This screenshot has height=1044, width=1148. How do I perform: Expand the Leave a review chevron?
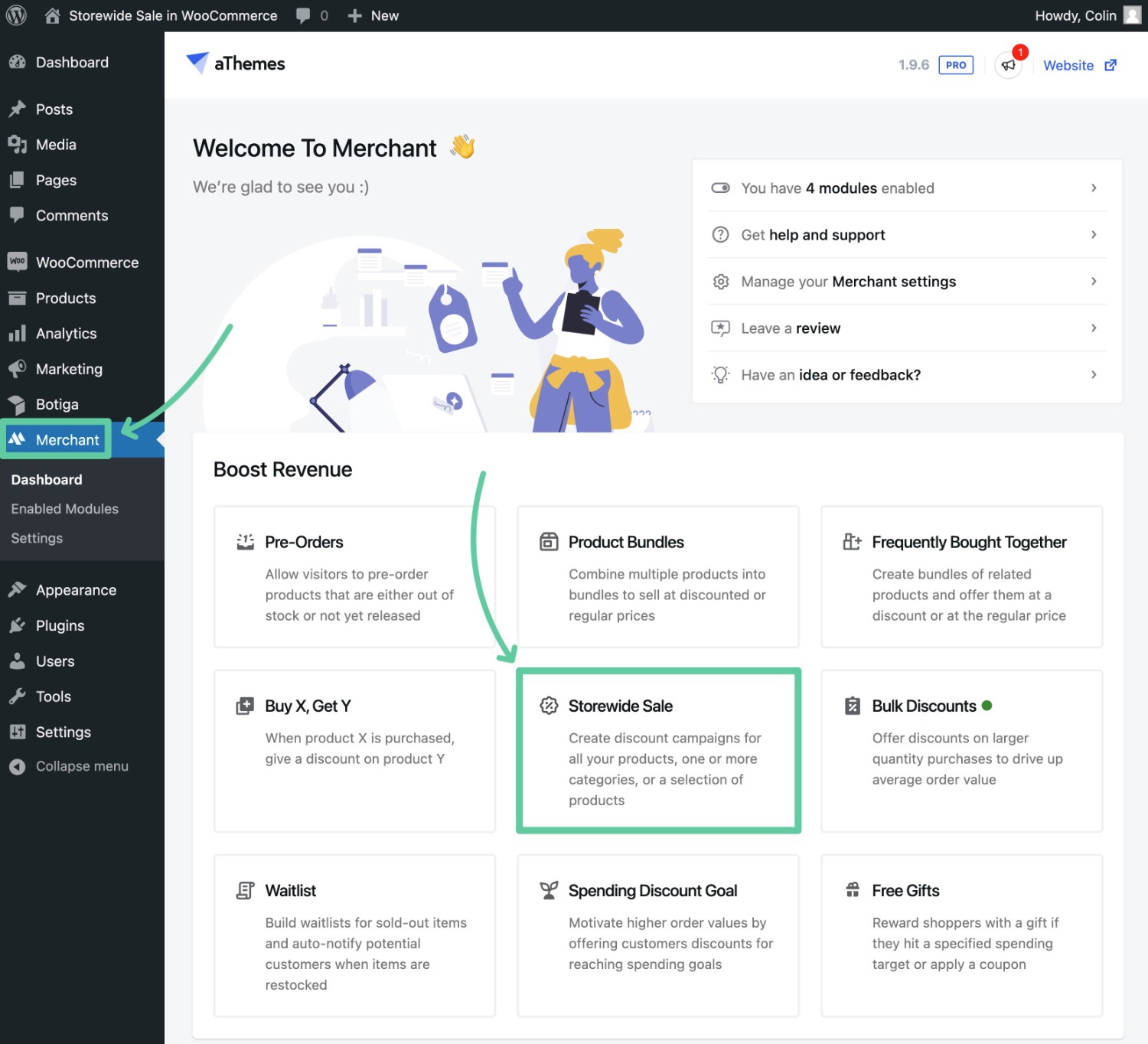[x=1094, y=328]
